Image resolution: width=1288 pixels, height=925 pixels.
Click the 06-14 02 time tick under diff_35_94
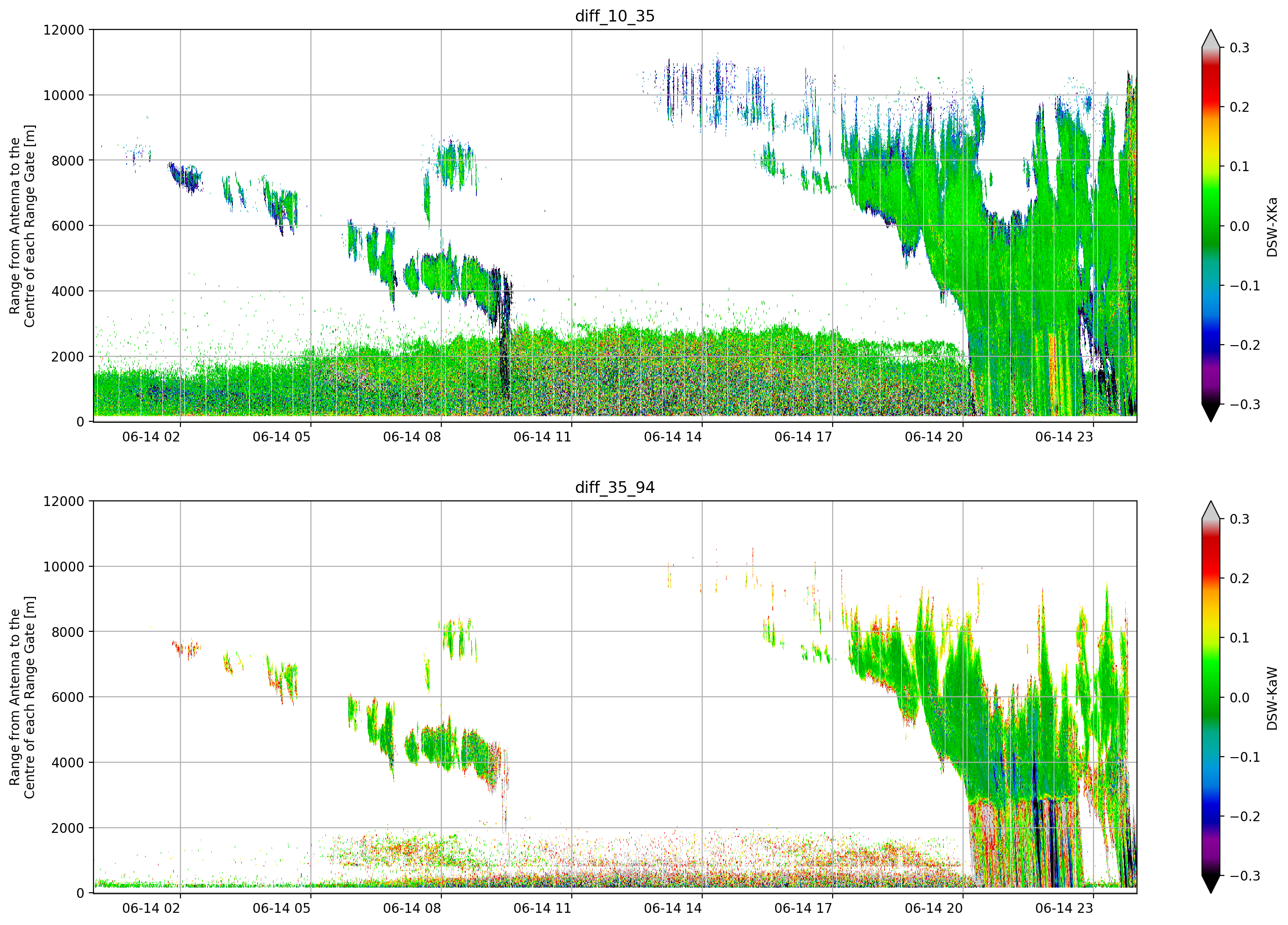click(x=151, y=908)
